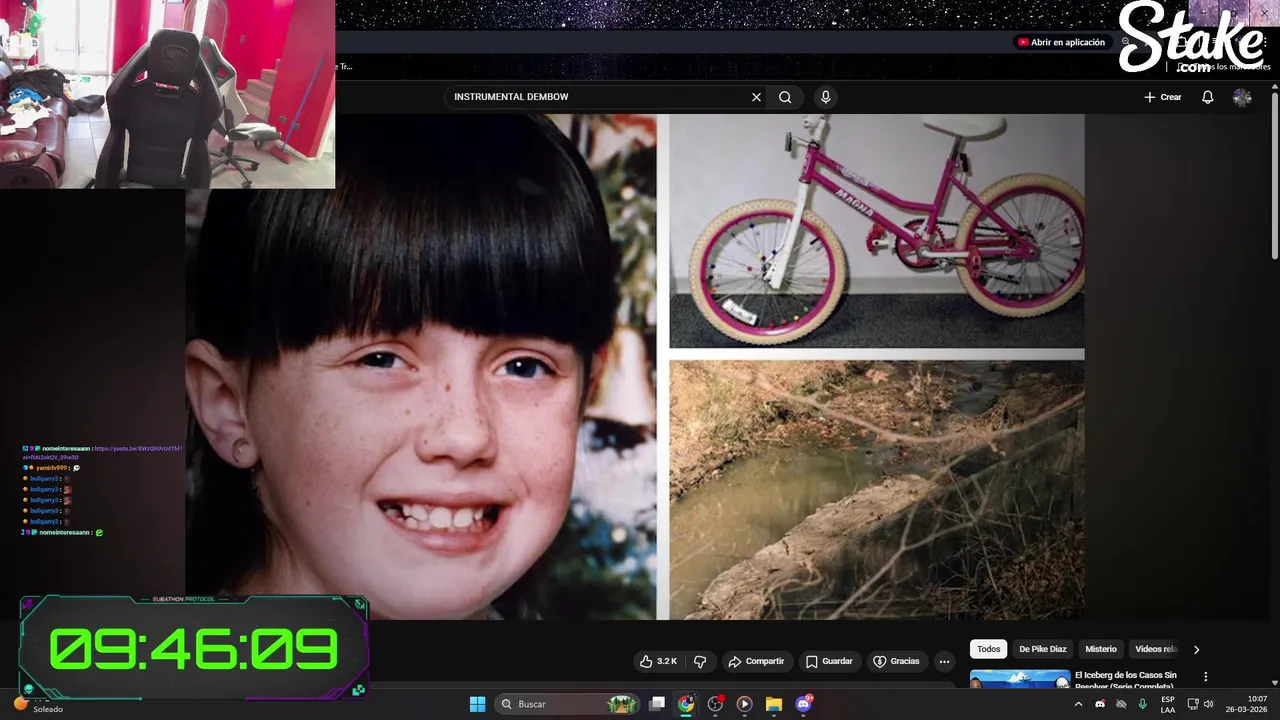Screen dimensions: 1280x720
Task: Select the Todos filter chip
Action: (988, 649)
